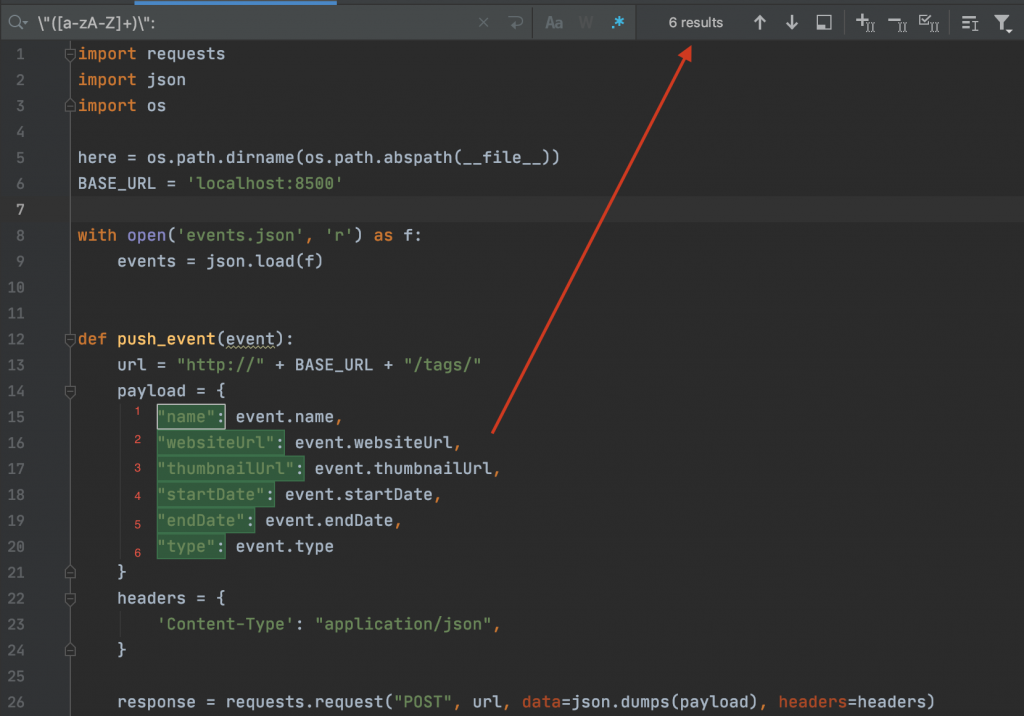
Task: Collapse the payload dict at line 14
Action: tap(70, 391)
